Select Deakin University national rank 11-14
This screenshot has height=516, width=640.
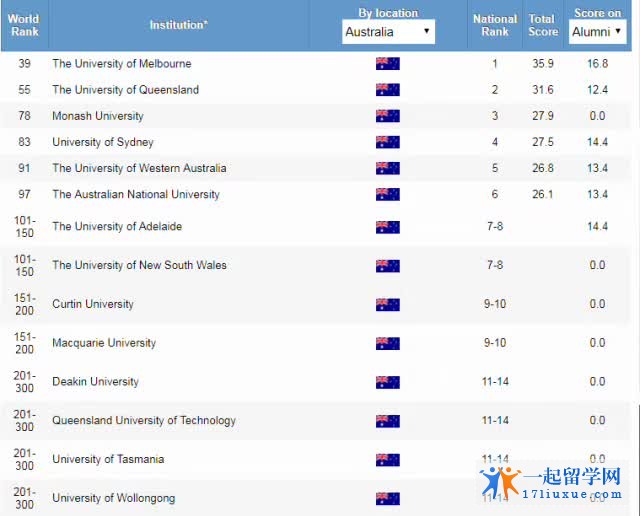pos(495,382)
